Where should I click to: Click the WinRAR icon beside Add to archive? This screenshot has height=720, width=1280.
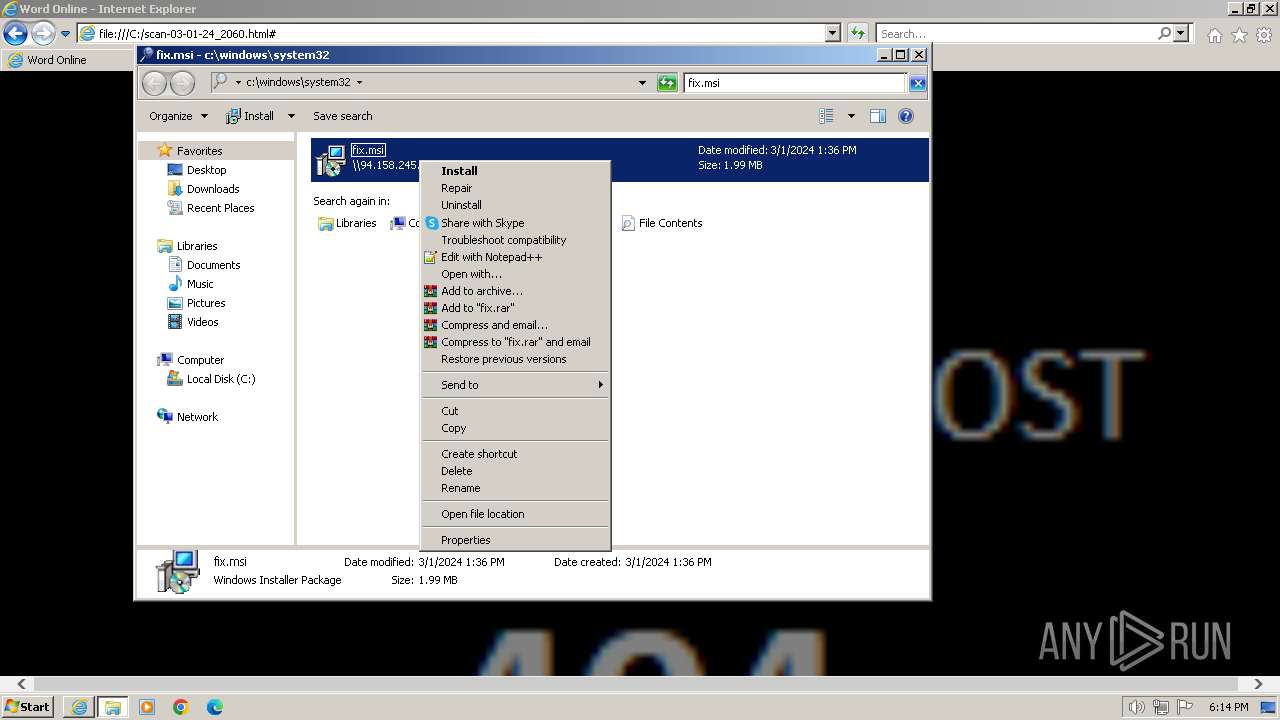coord(431,291)
